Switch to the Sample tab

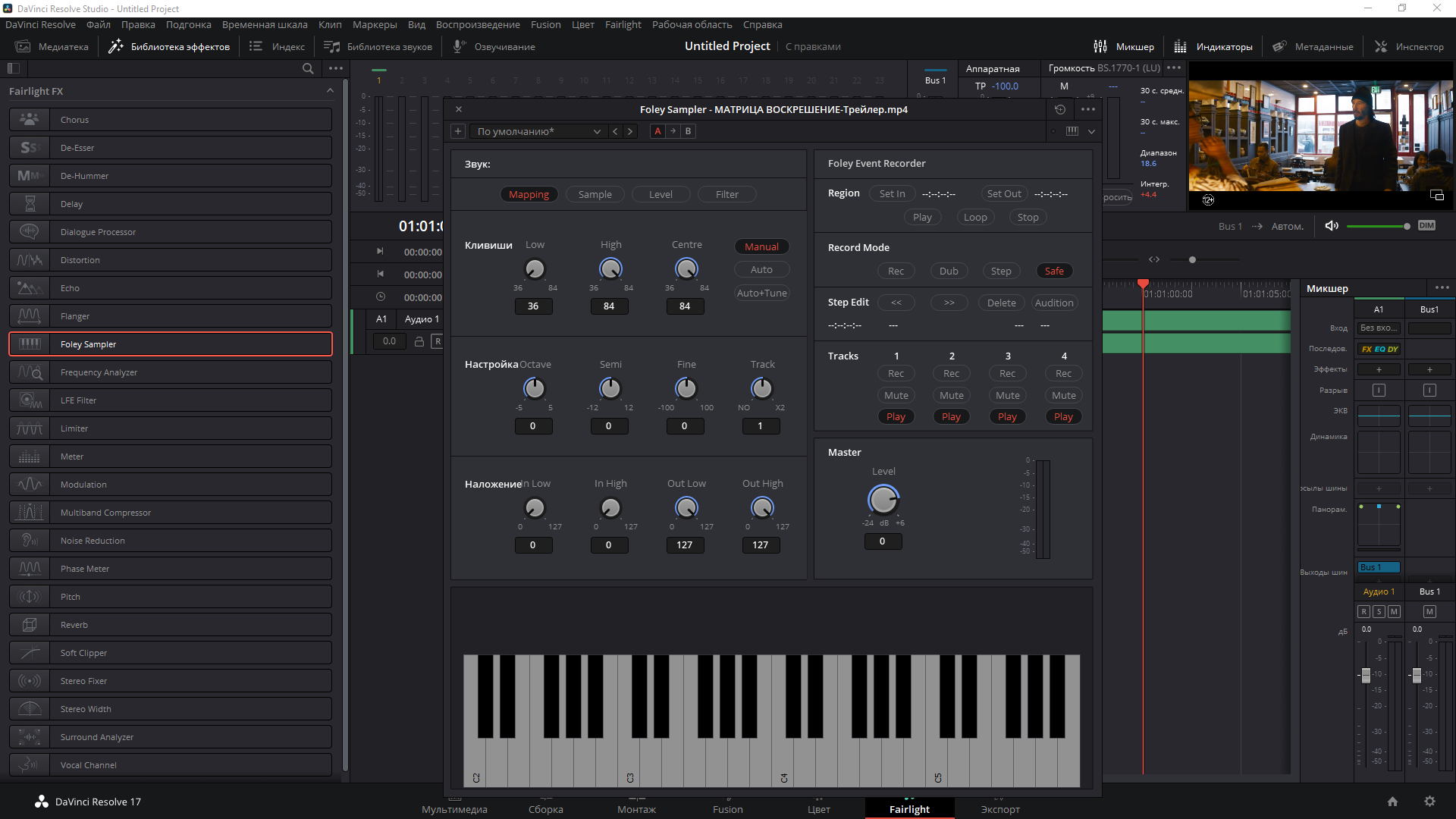click(x=595, y=195)
